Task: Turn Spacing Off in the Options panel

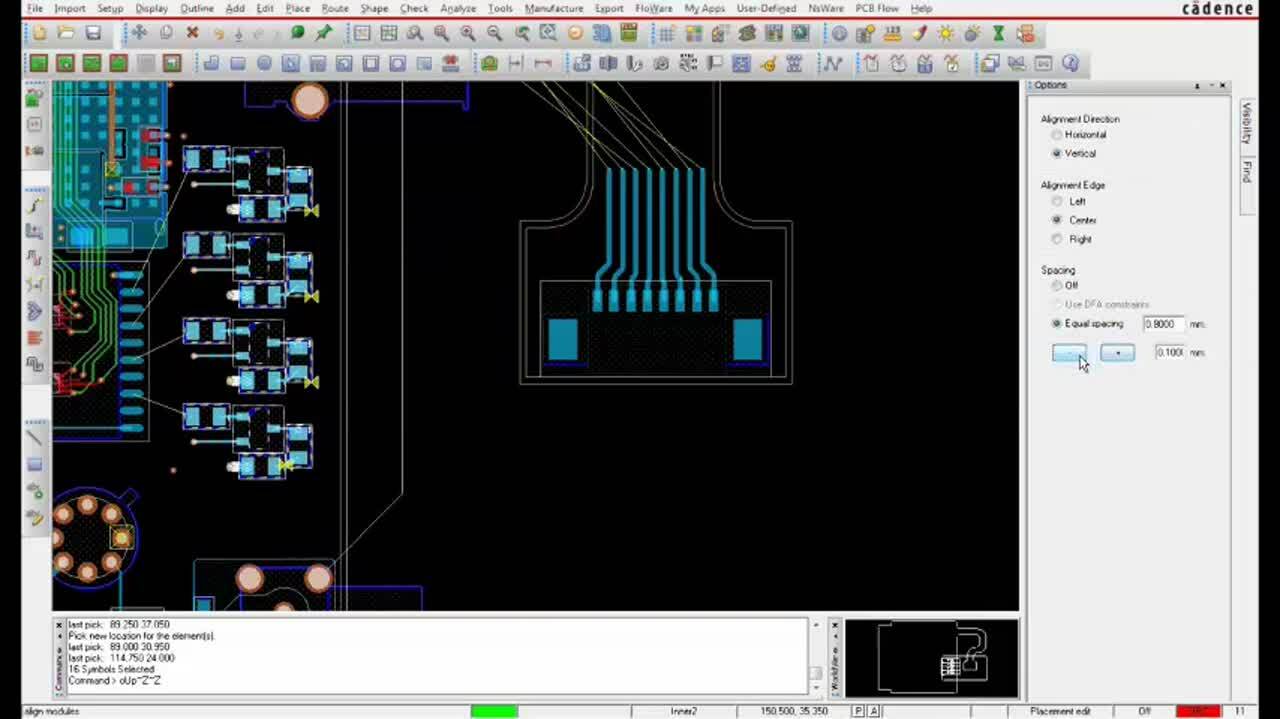Action: (1057, 285)
